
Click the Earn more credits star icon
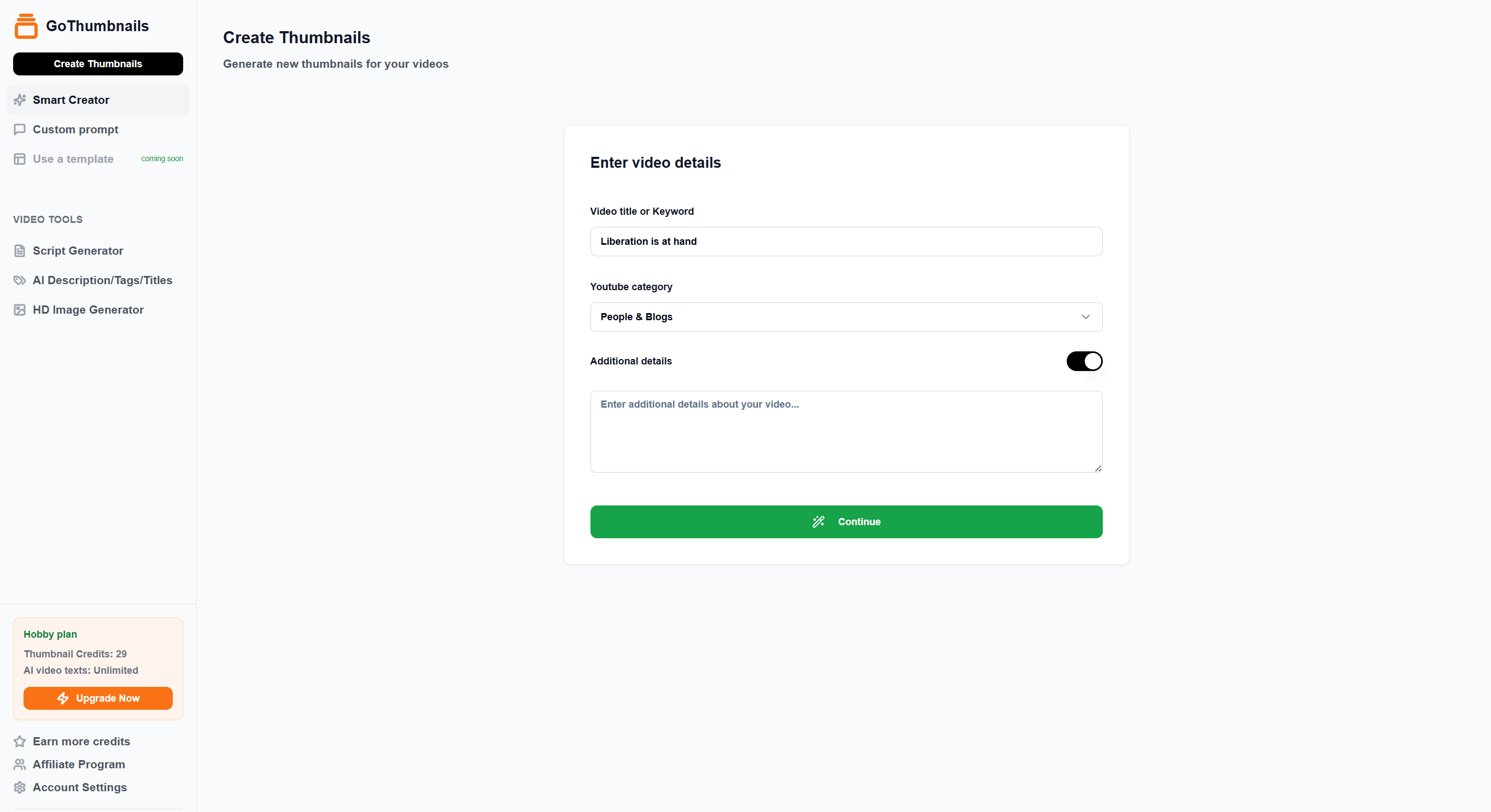20,742
